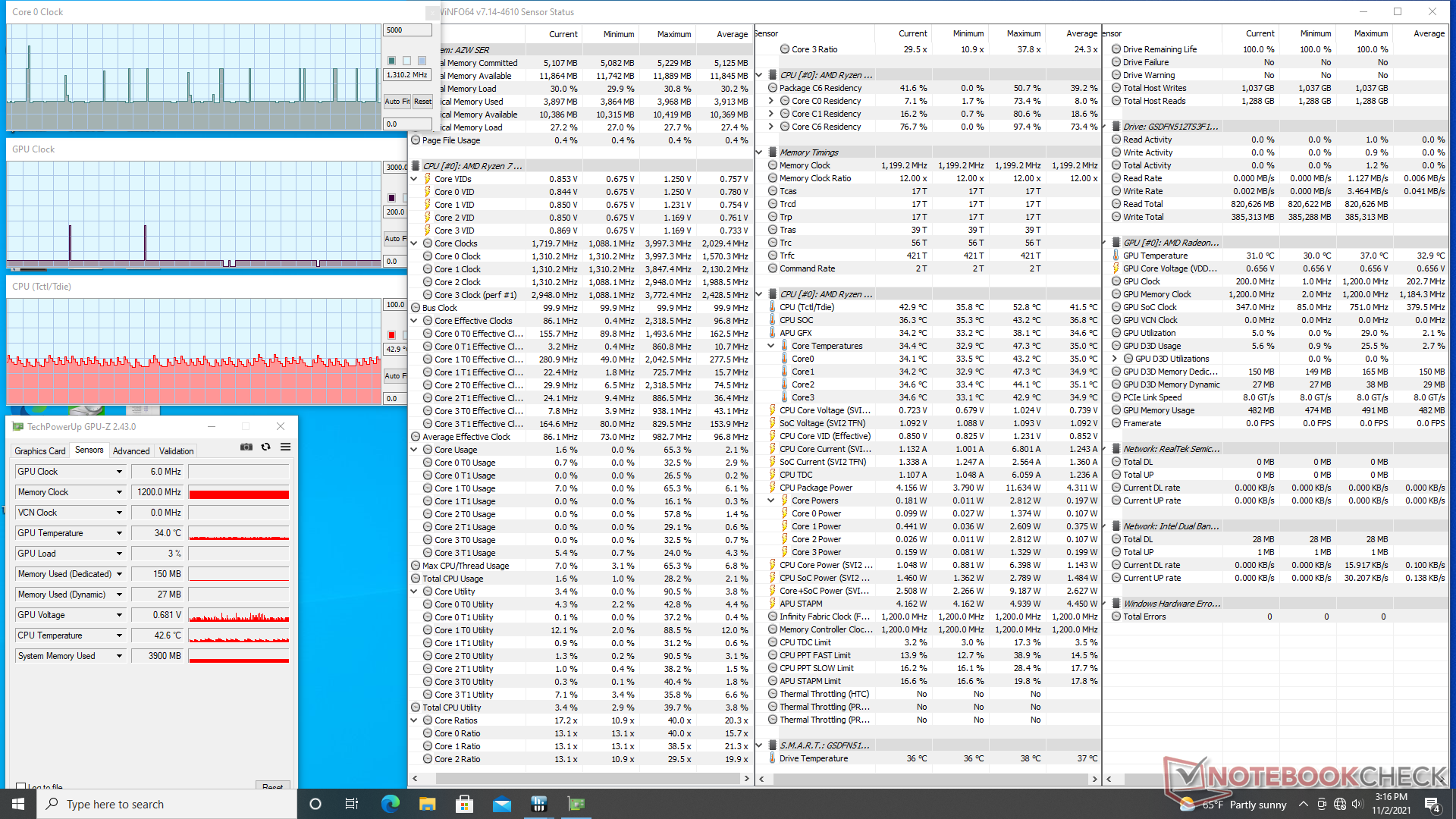Viewport: 1456px width, 819px height.
Task: Toggle the middle light style box in Core 0 Clock graph
Action: click(406, 61)
